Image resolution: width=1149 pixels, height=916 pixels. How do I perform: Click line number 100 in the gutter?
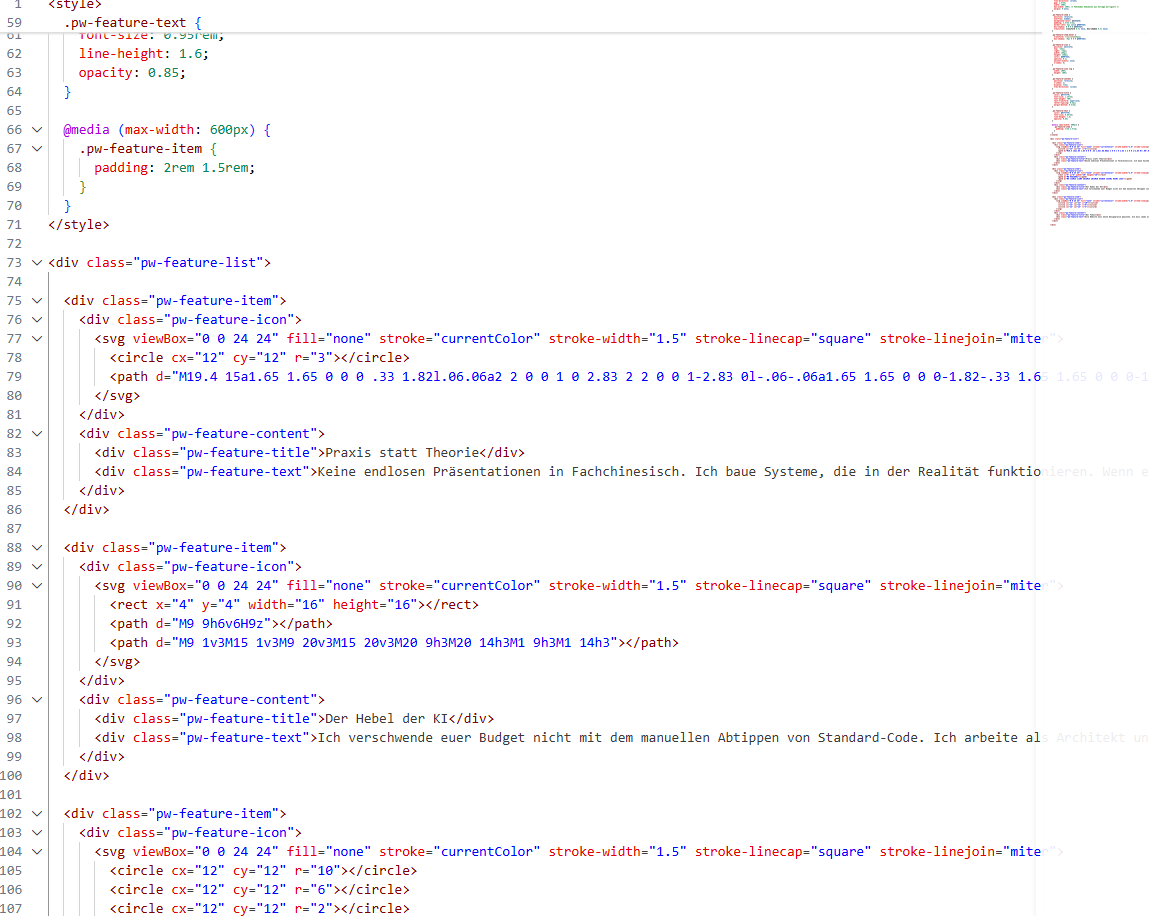[11, 775]
